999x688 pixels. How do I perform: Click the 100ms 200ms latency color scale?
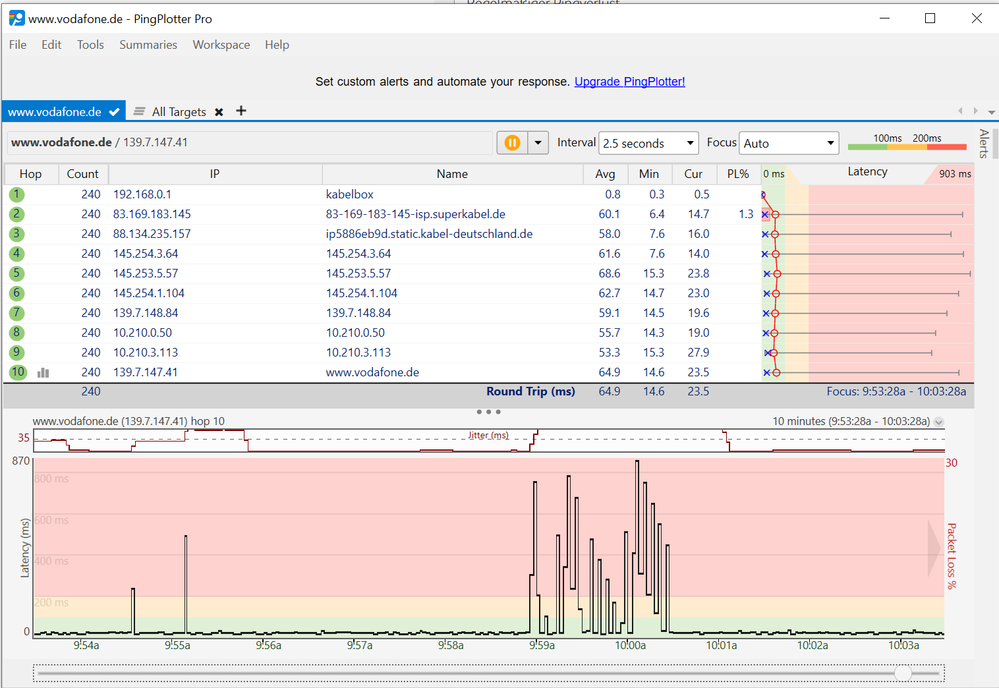click(907, 142)
